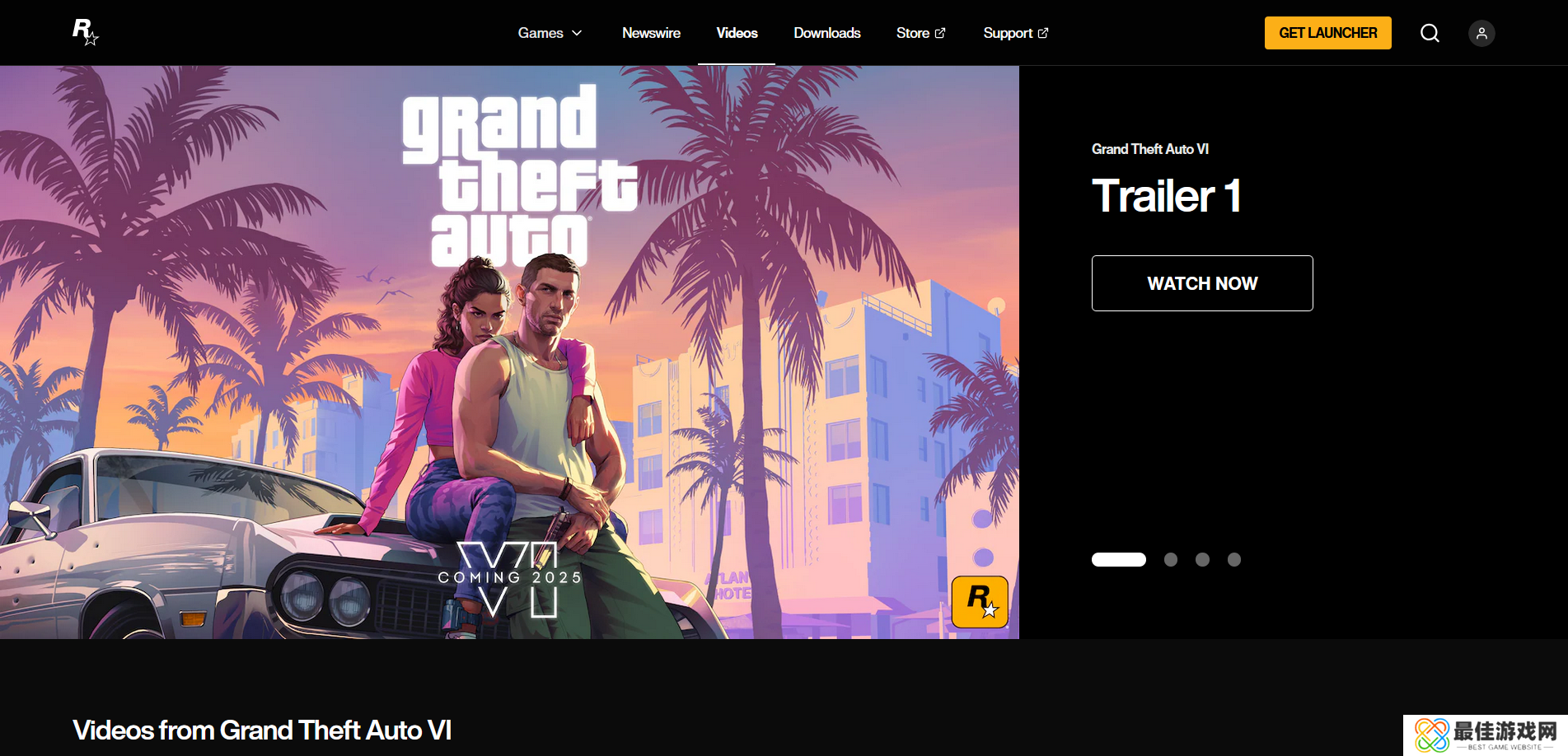Go to the Downloads page
The height and width of the screenshot is (756, 1568).
(x=827, y=33)
